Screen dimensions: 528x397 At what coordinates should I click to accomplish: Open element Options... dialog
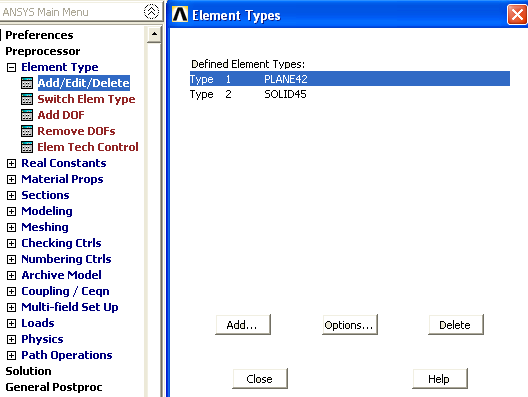(350, 325)
